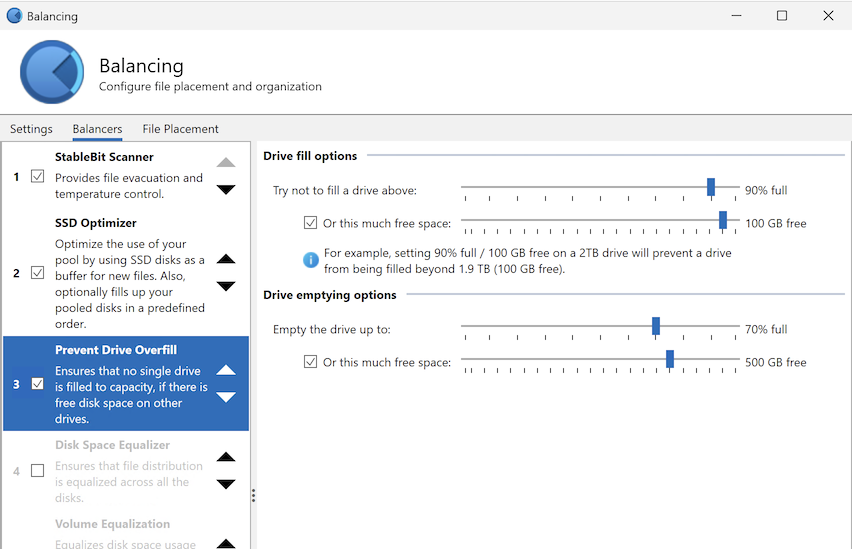The width and height of the screenshot is (852, 549).
Task: Open the File Placement tab
Action: click(x=180, y=129)
